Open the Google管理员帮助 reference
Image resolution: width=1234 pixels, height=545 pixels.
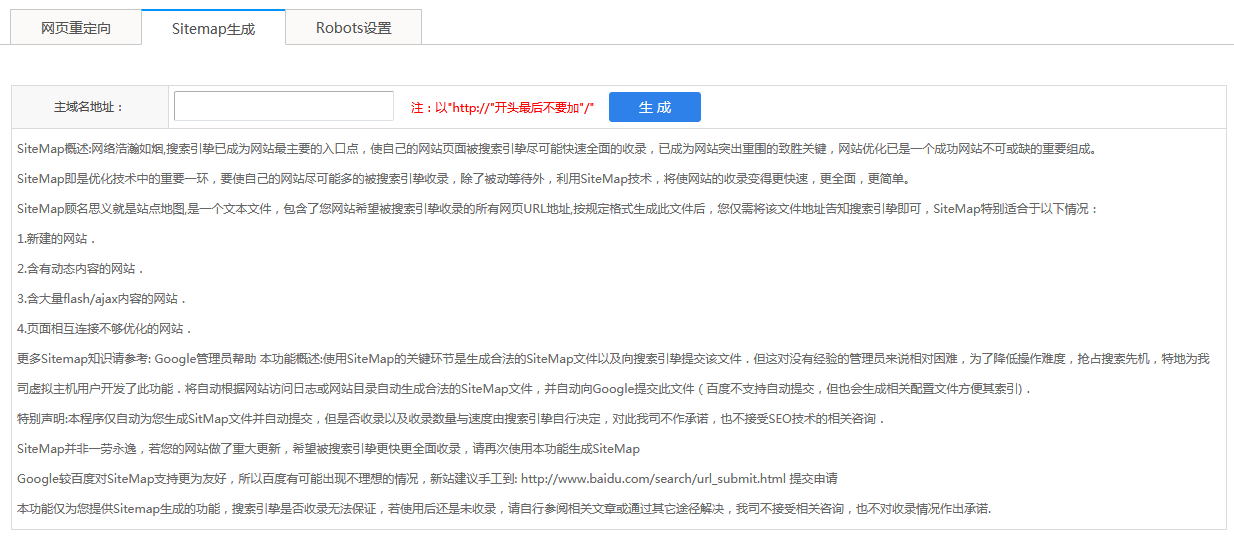tap(205, 359)
